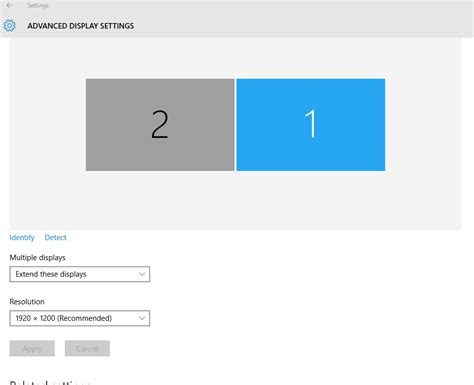Open the Multiple displays dropdown
Screen dimensions: 474x385
click(80, 274)
